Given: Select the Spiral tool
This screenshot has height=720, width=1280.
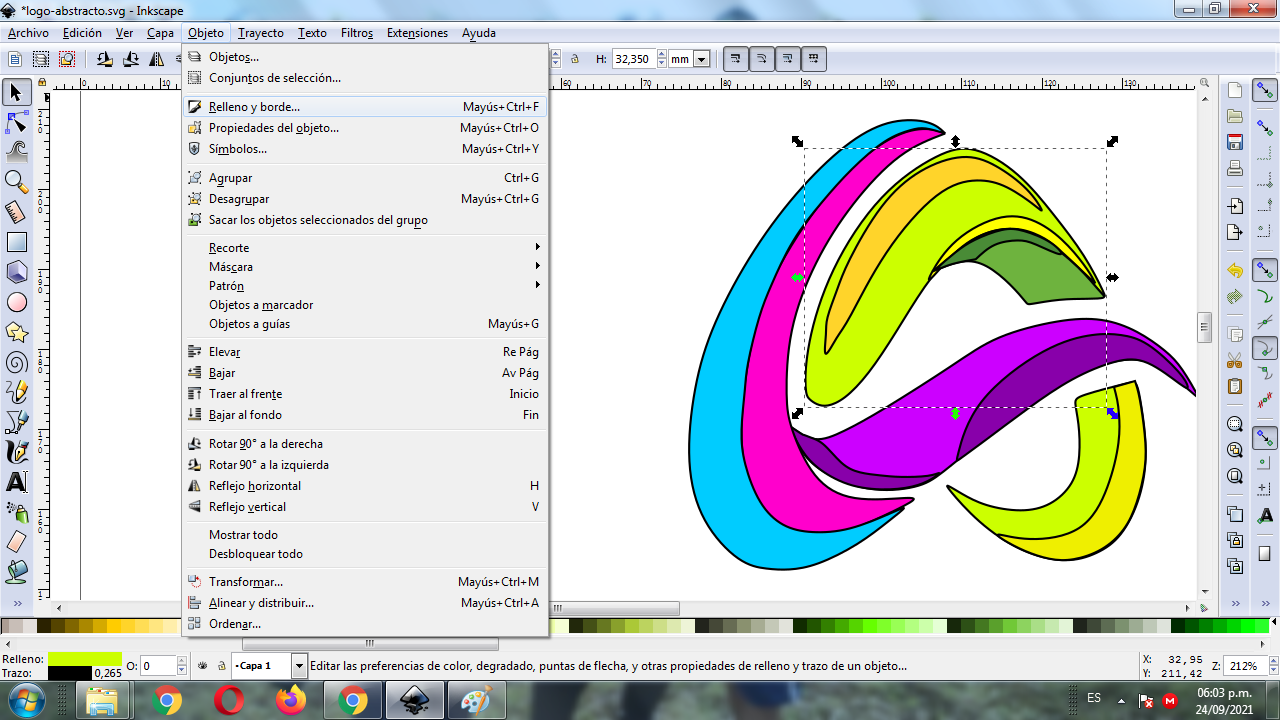Looking at the screenshot, I should pyautogui.click(x=16, y=362).
